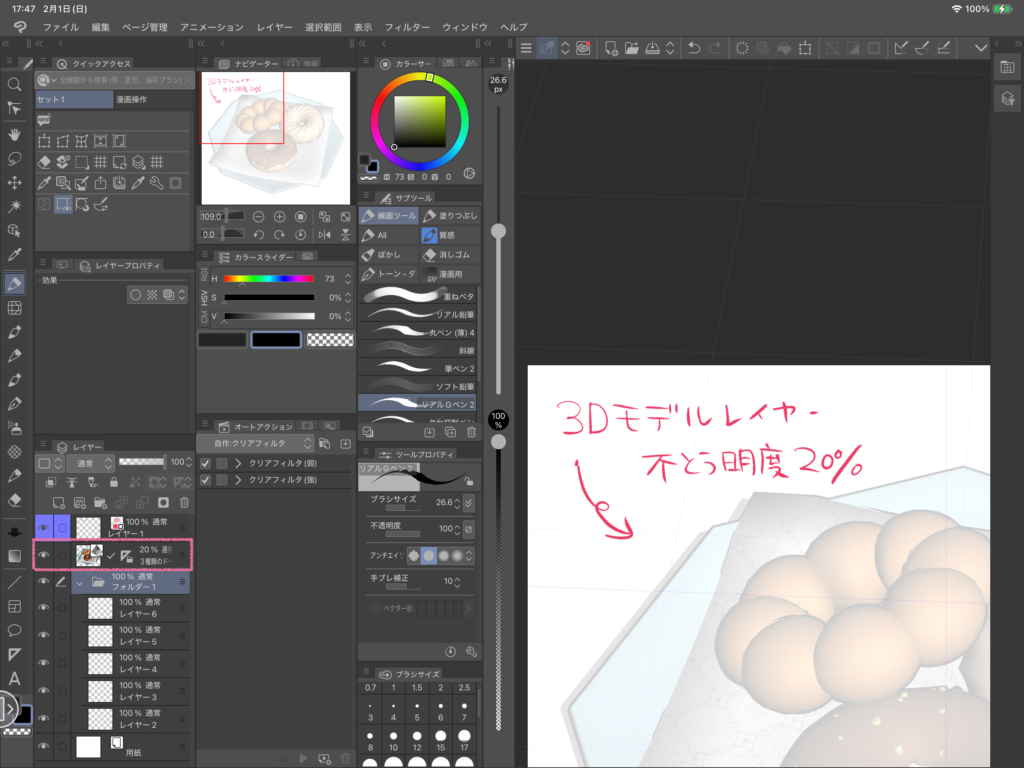Toggle the クリアフィルタ (弱) checkbox
This screenshot has width=1024, height=768.
pos(206,463)
